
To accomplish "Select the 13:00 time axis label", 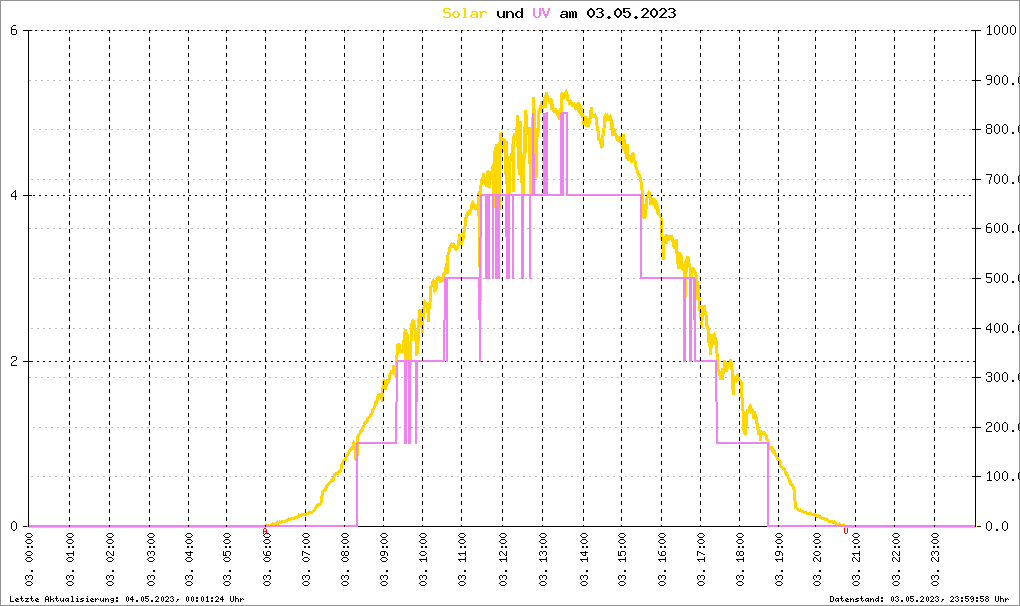I will click(x=543, y=559).
